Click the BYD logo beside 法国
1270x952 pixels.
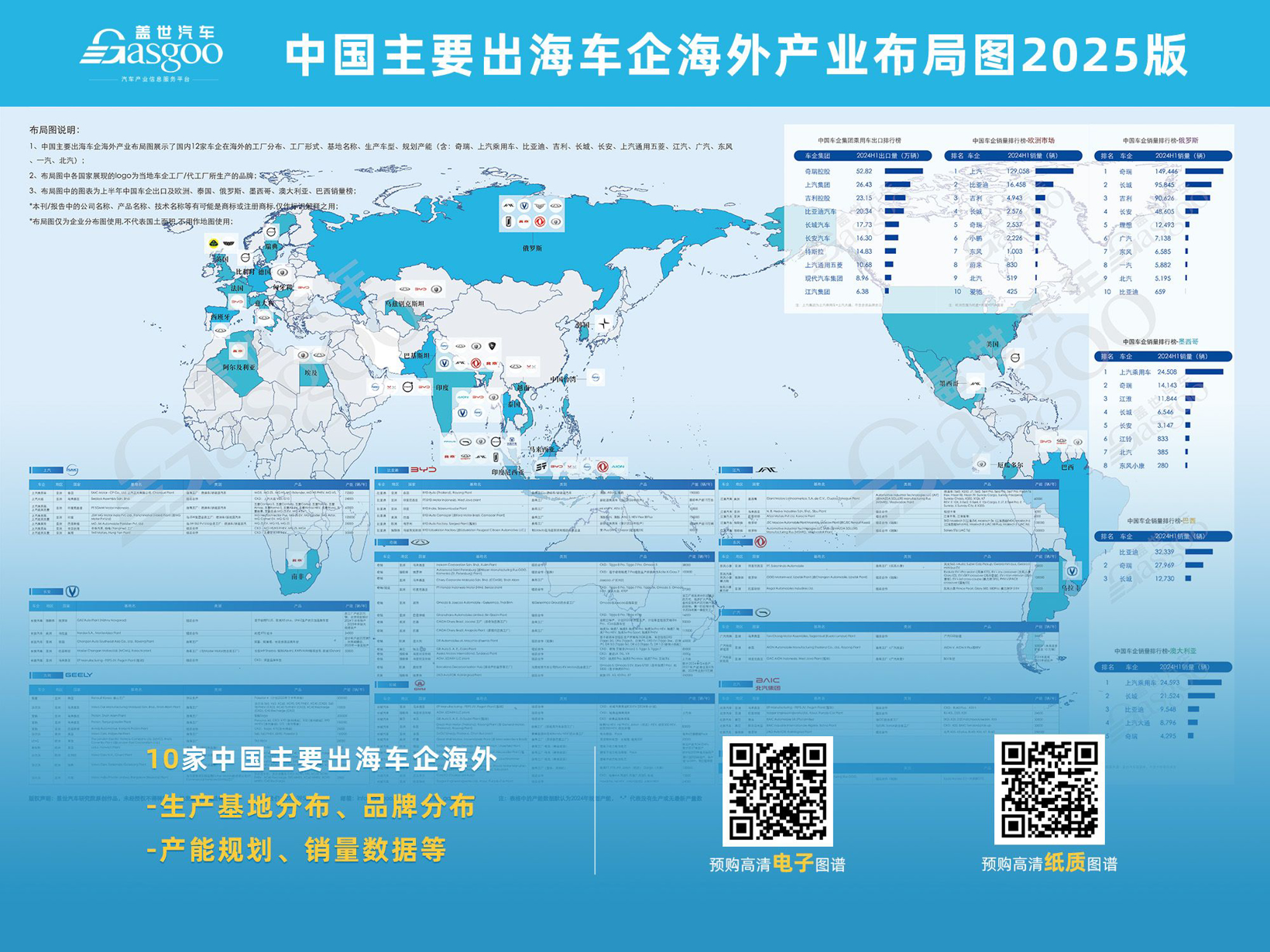(238, 301)
